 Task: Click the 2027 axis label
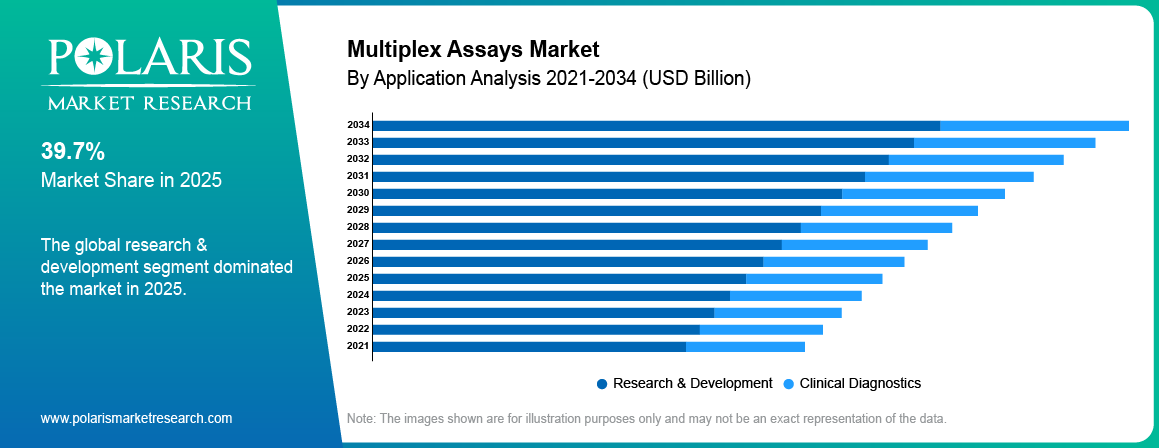point(358,243)
